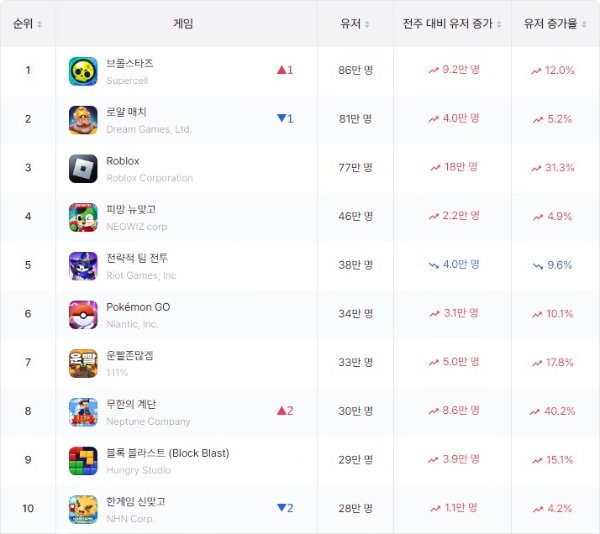Sort by 유저 증가율 column arrows
The image size is (600, 534).
coord(584,24)
